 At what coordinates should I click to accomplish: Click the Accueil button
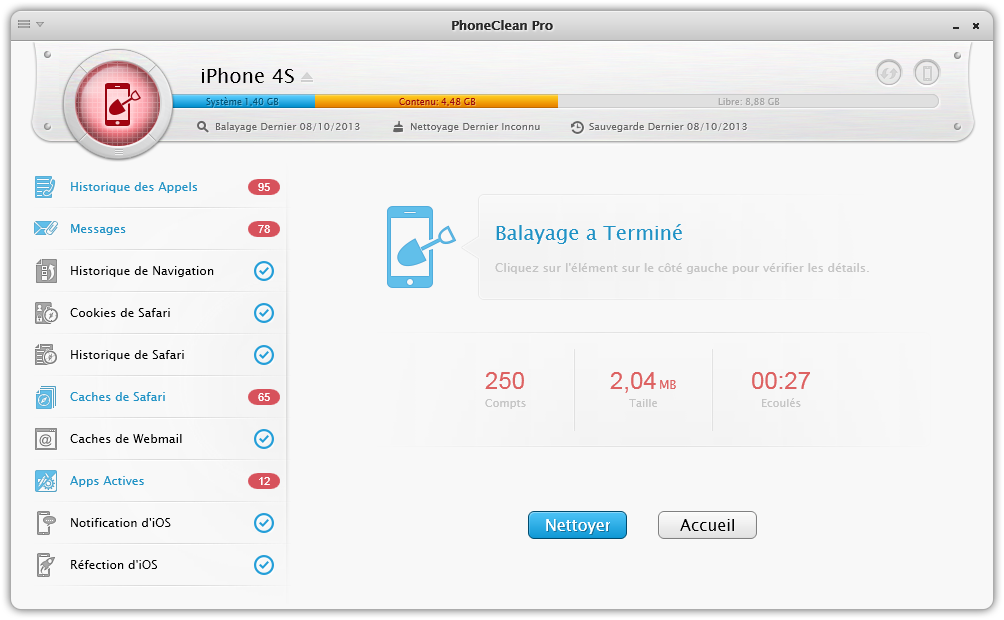(x=708, y=525)
